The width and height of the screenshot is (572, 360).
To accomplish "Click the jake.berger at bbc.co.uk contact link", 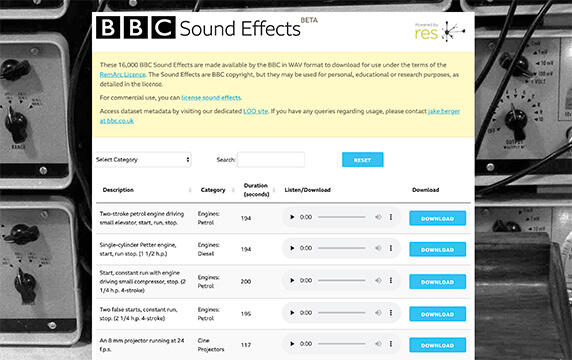I will 444,111.
